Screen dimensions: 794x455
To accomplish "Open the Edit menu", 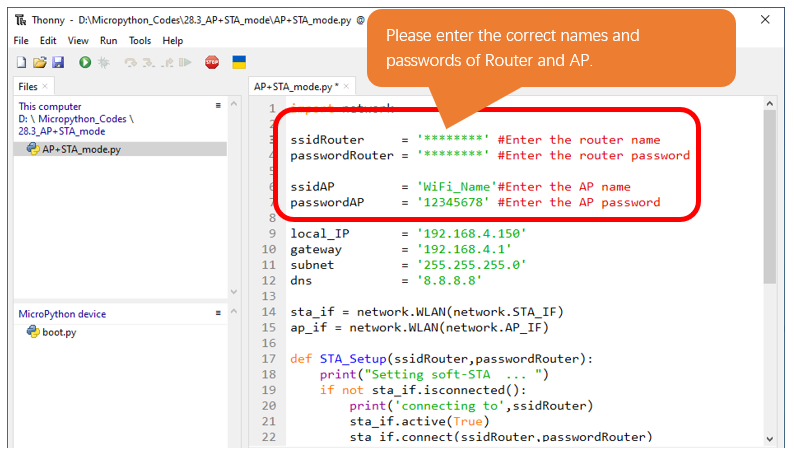I will point(48,40).
